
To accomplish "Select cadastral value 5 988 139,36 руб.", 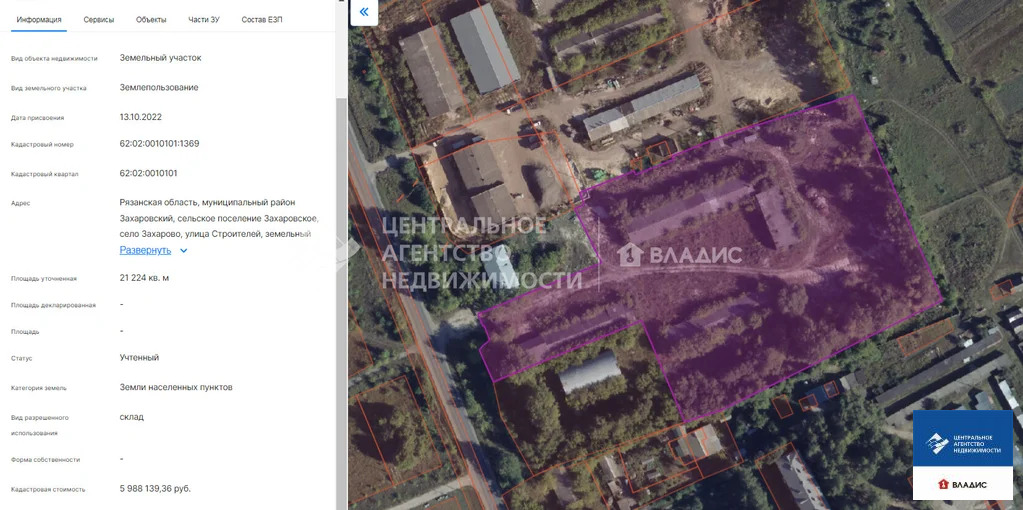I will pyautogui.click(x=155, y=488).
